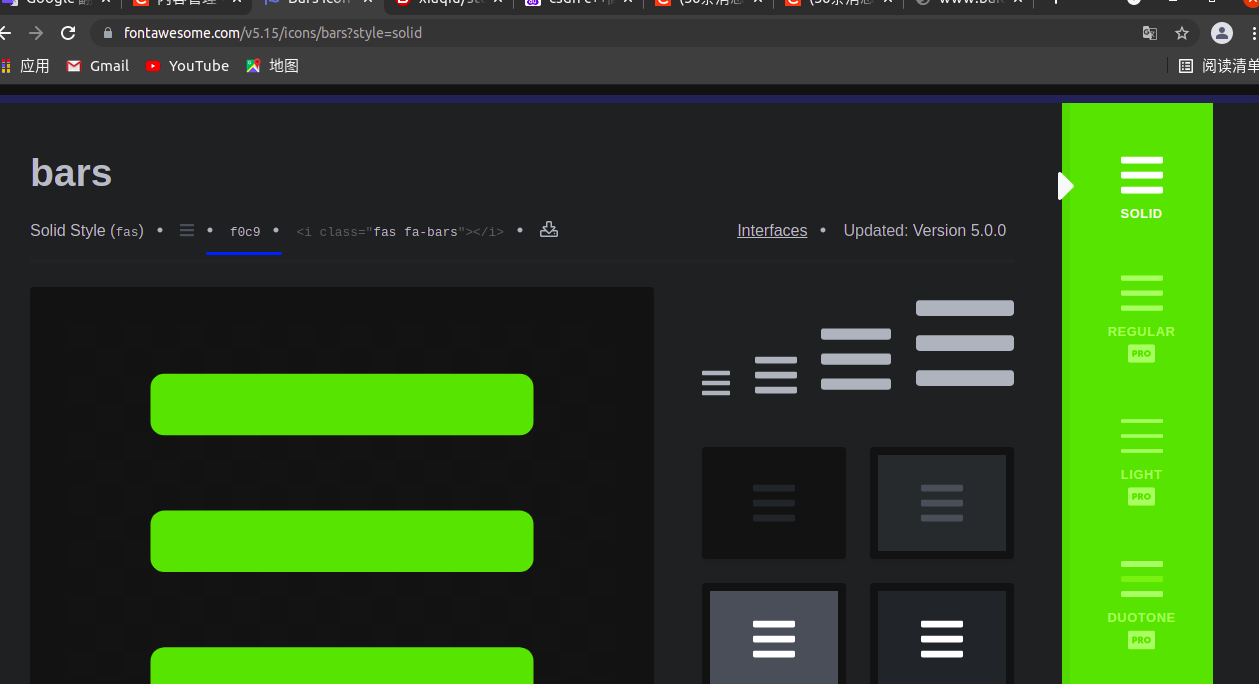
Task: Select the dark gray framed preview tile
Action: 942,503
